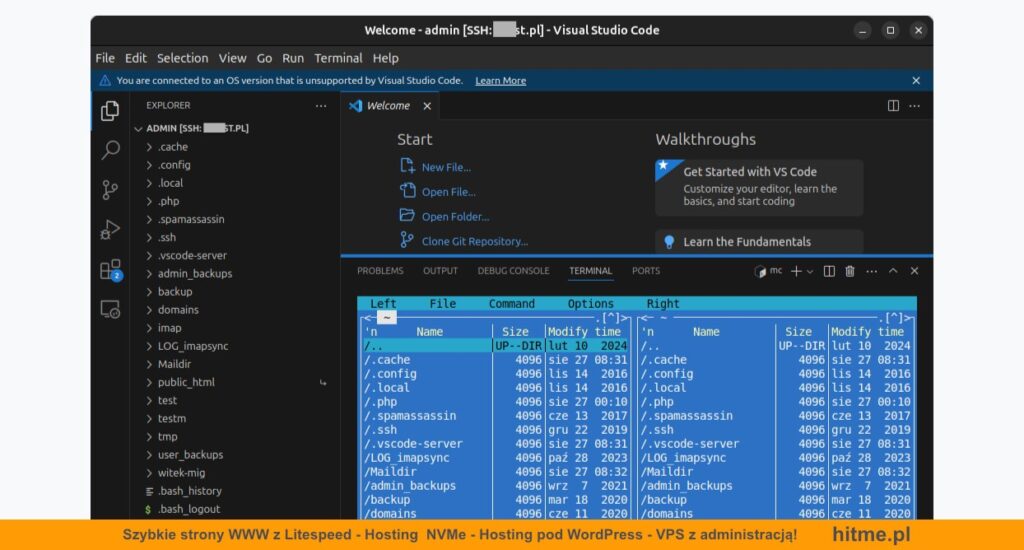Click the star badge on Get Started card
Image resolution: width=1024 pixels, height=550 pixels.
(664, 166)
